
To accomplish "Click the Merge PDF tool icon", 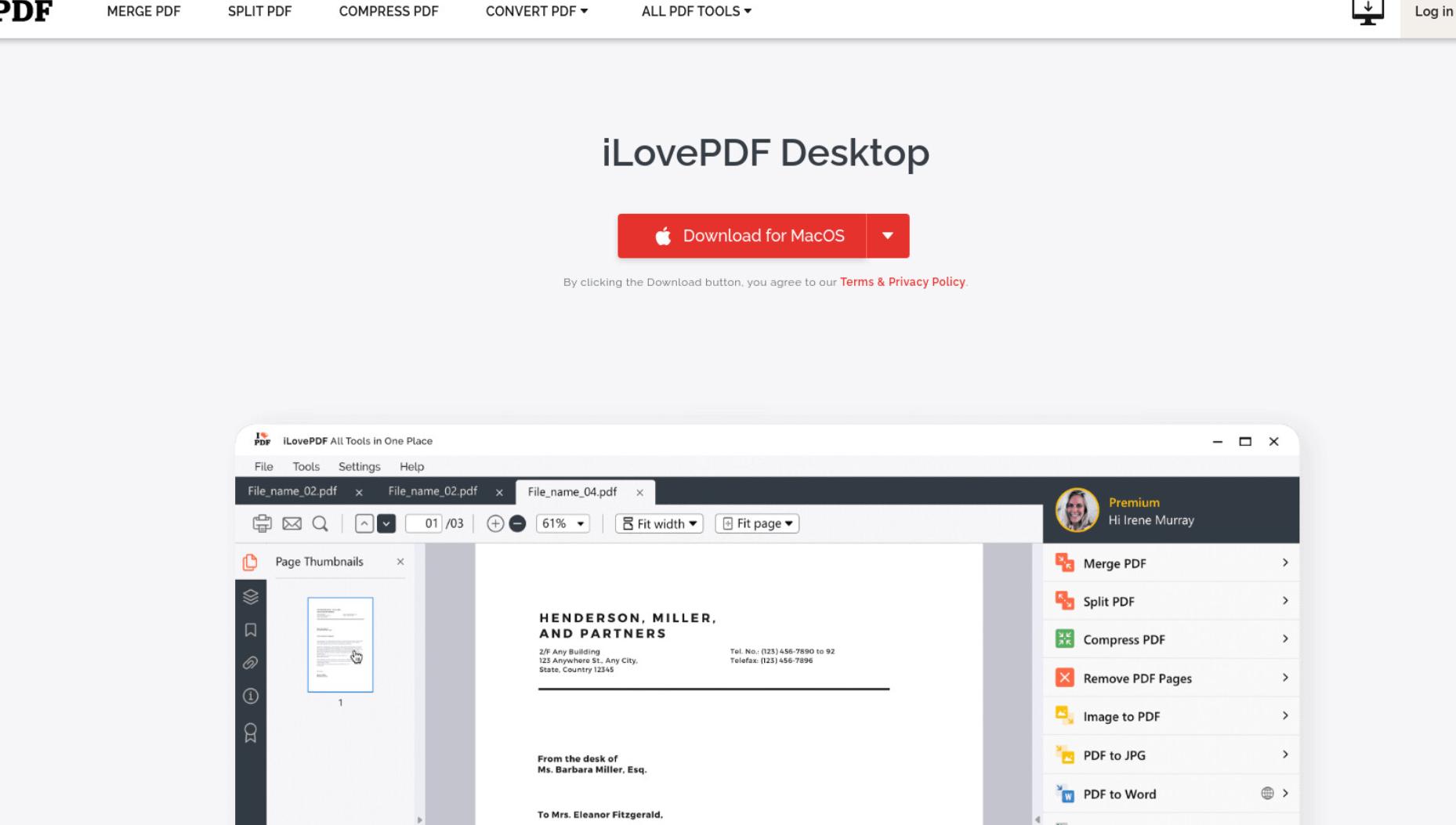I will point(1064,563).
